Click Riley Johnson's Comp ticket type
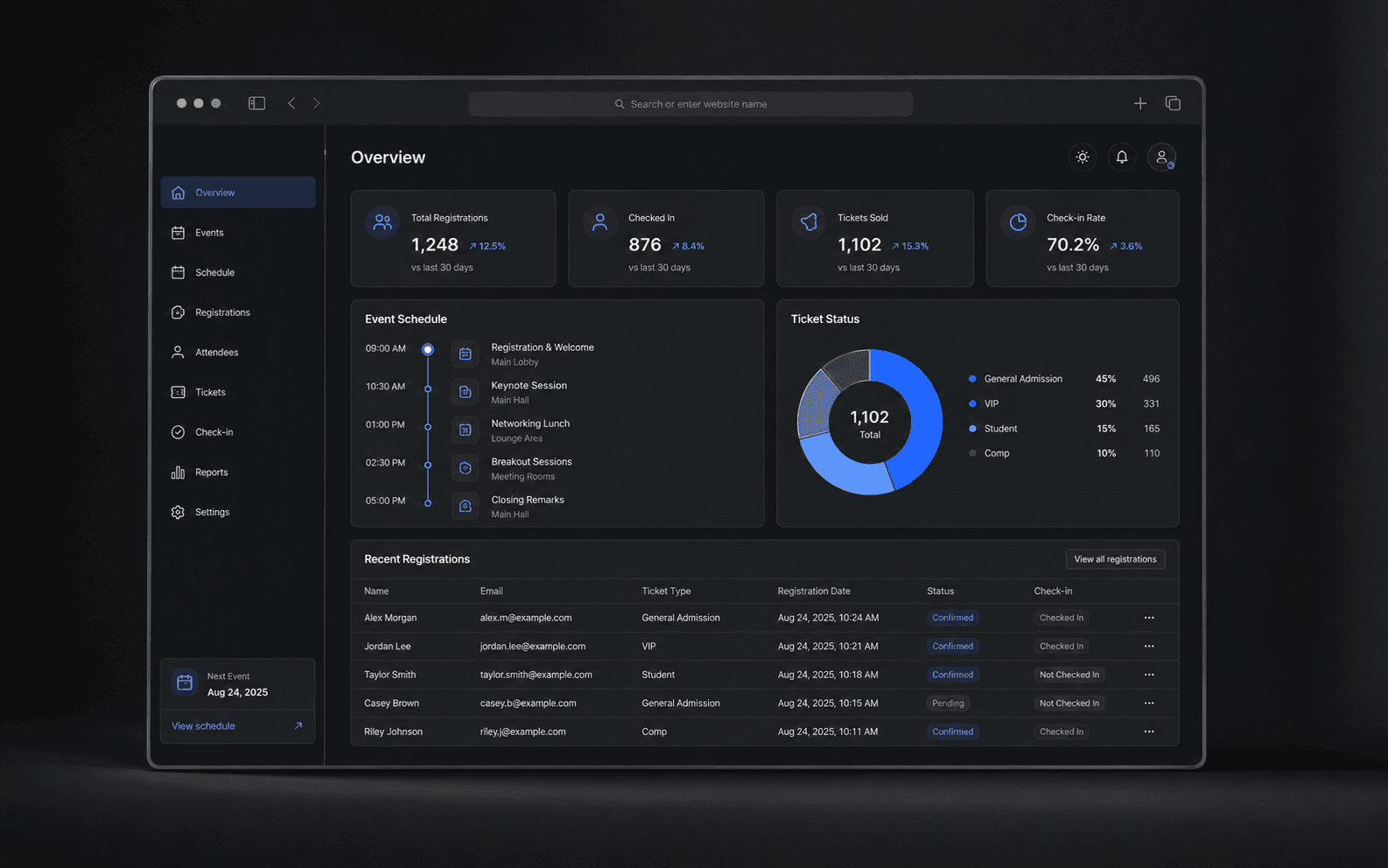This screenshot has height=868, width=1388. click(x=655, y=731)
